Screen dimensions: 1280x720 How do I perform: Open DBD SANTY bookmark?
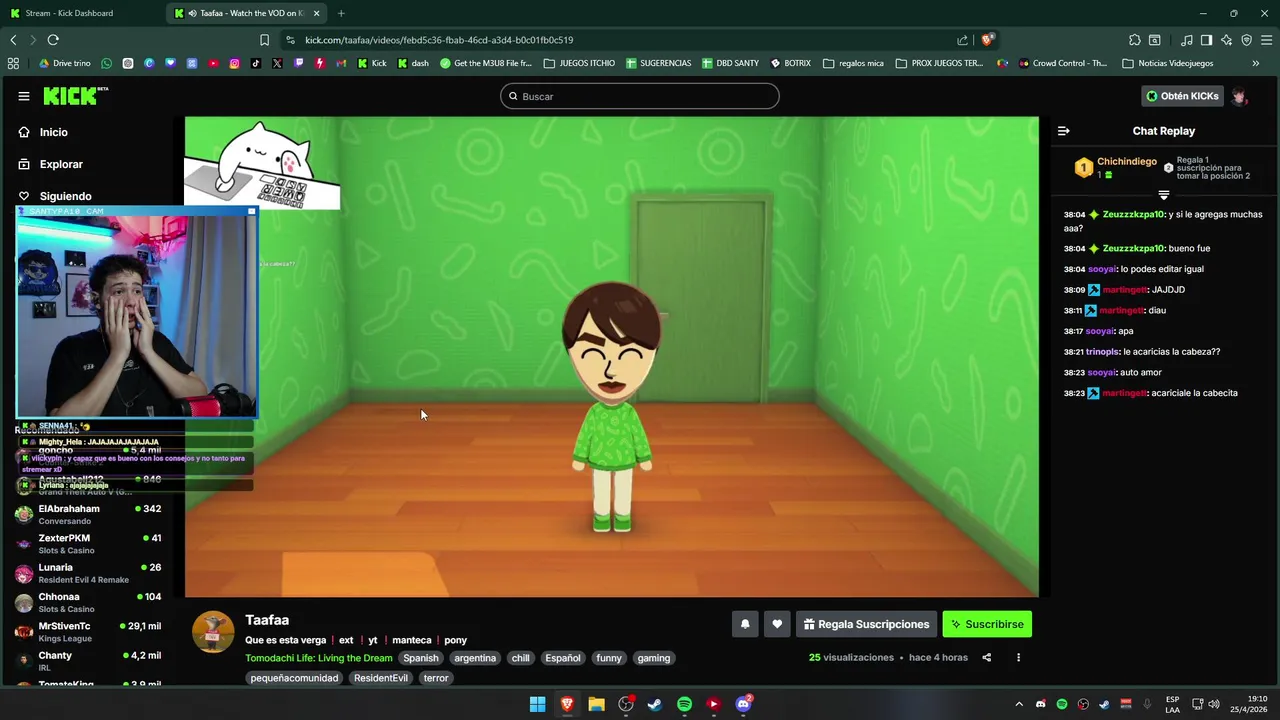point(731,63)
